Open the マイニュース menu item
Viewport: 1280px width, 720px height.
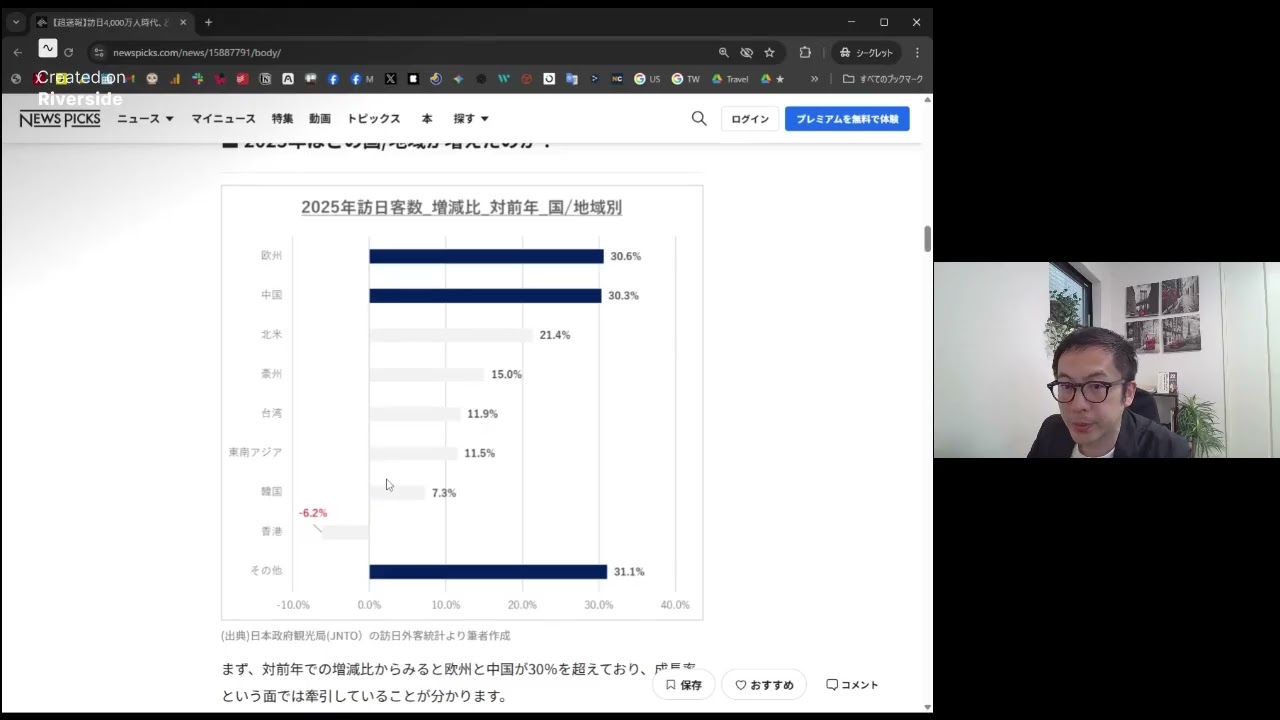coord(223,119)
